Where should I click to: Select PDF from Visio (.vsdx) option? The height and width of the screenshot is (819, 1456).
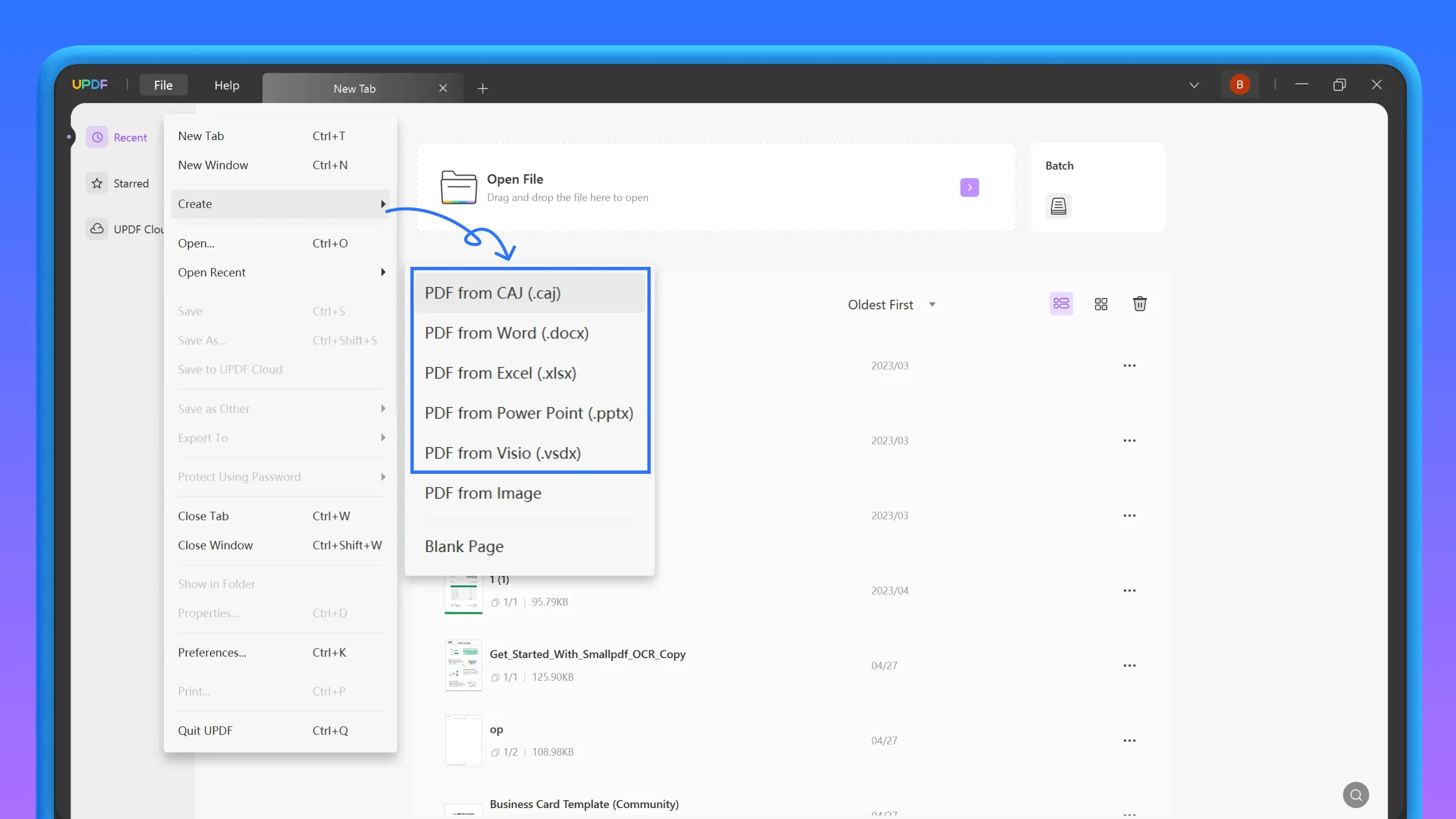pos(502,453)
